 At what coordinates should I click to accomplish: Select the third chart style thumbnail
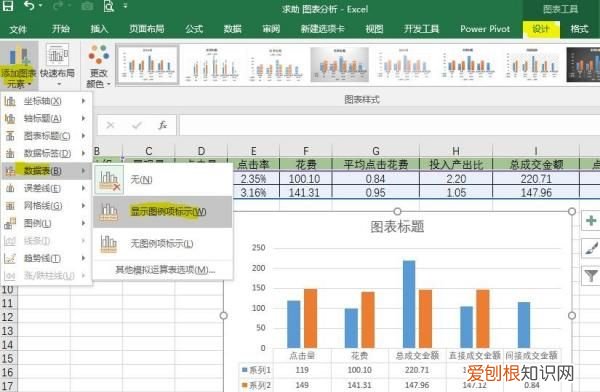point(276,64)
